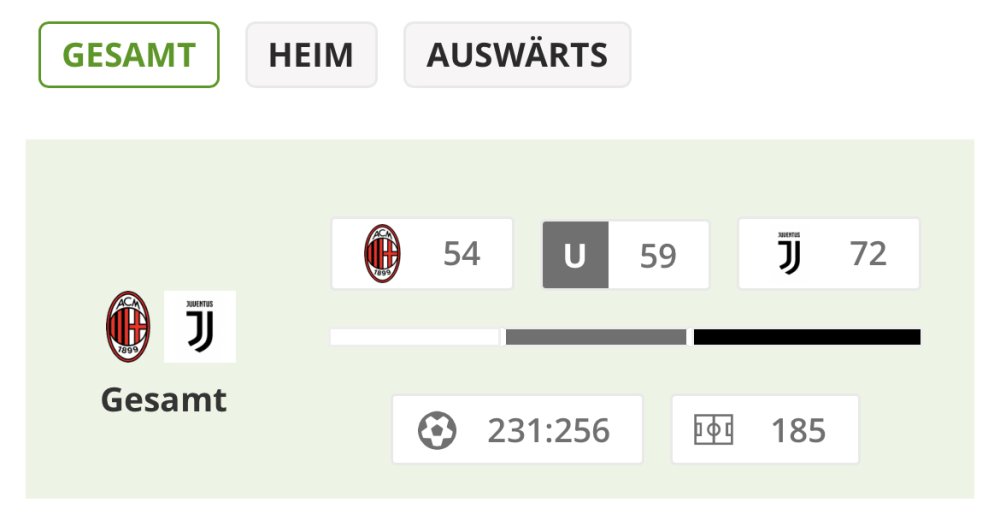Viewport: 1000px width, 526px height.
Task: Click the Gesamt label under team logos
Action: coord(164,400)
